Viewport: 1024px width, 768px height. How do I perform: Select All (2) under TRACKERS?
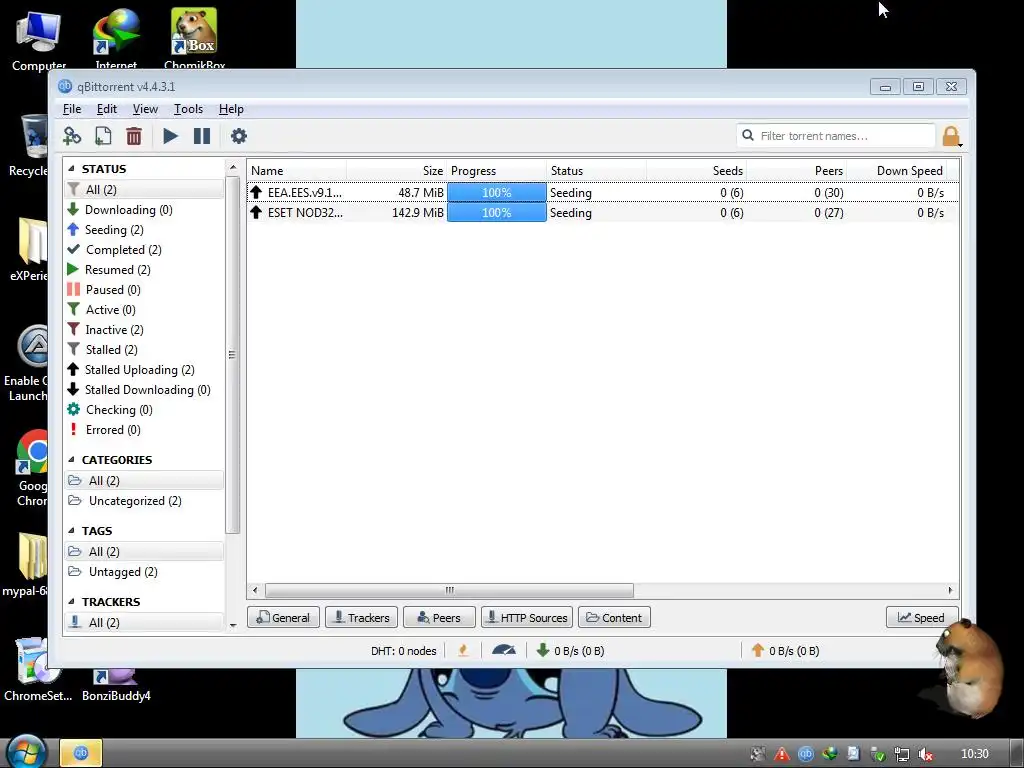tap(144, 622)
